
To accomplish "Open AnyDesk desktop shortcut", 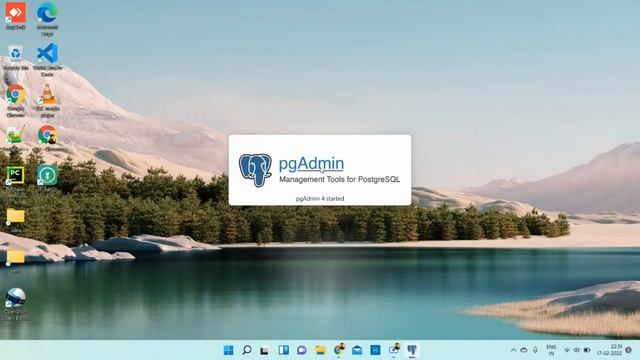I will [16, 16].
